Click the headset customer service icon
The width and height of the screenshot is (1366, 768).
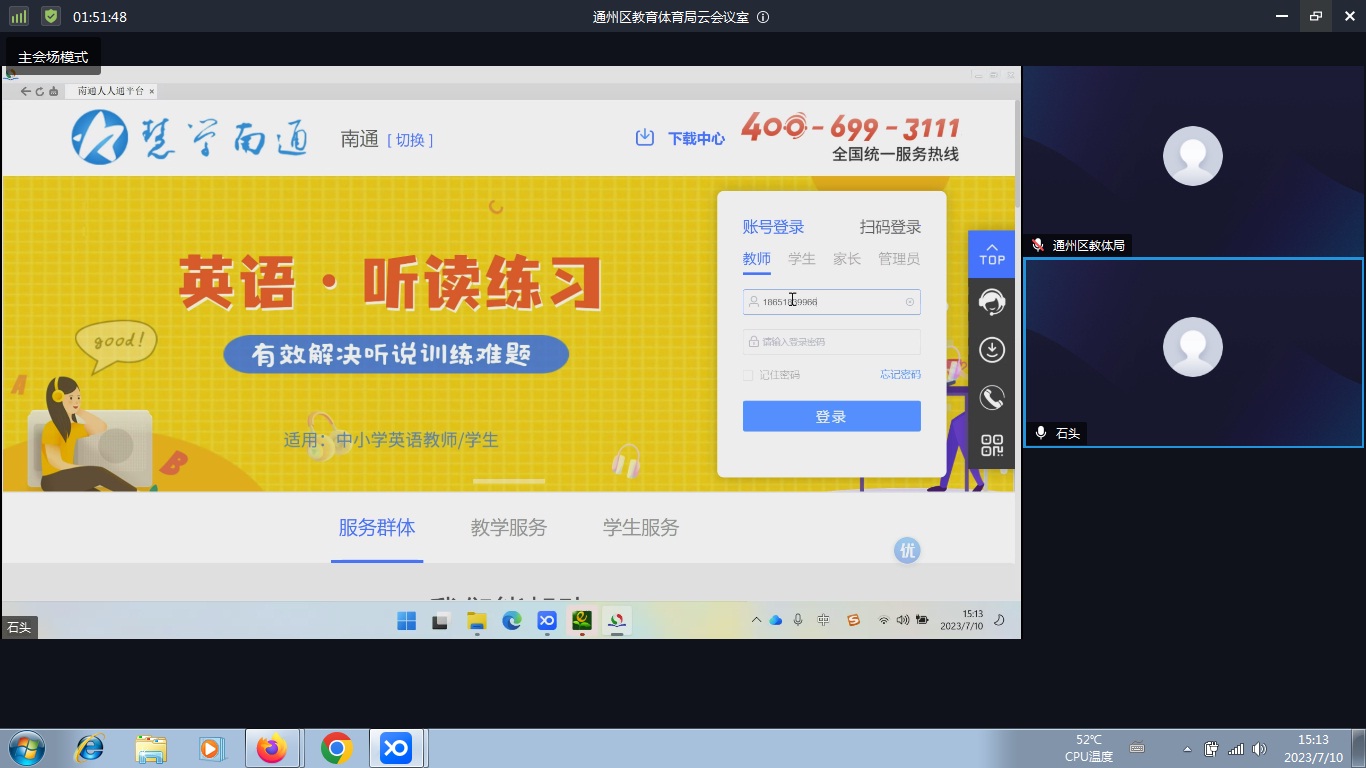991,302
